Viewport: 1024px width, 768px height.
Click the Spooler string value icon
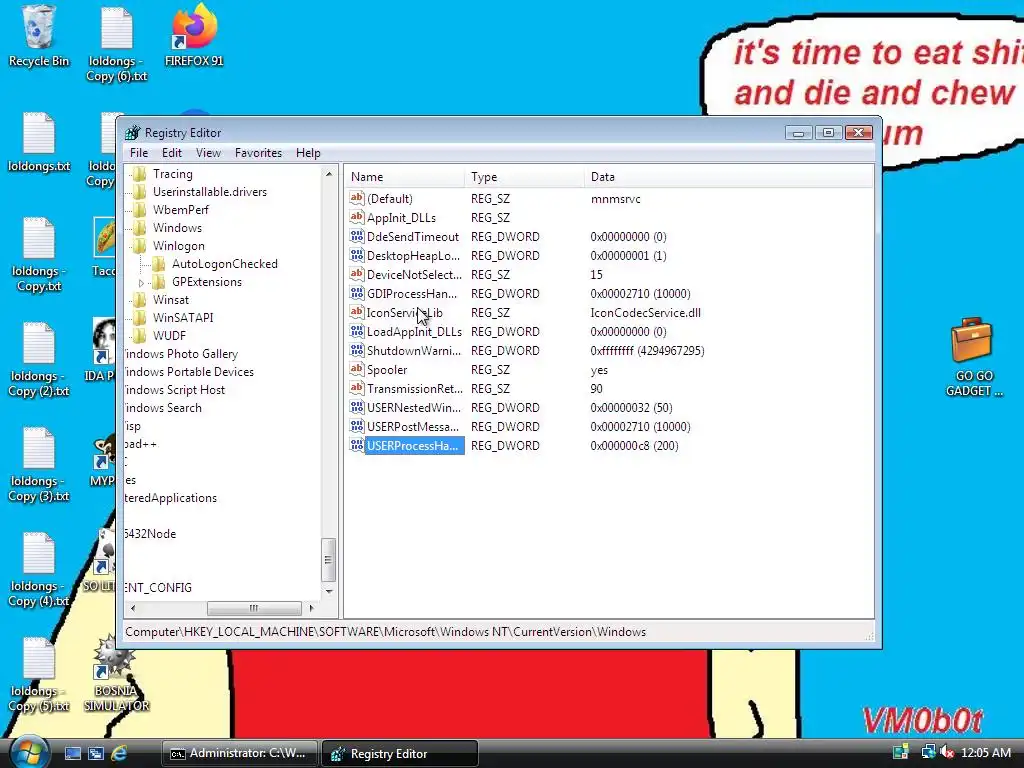357,368
